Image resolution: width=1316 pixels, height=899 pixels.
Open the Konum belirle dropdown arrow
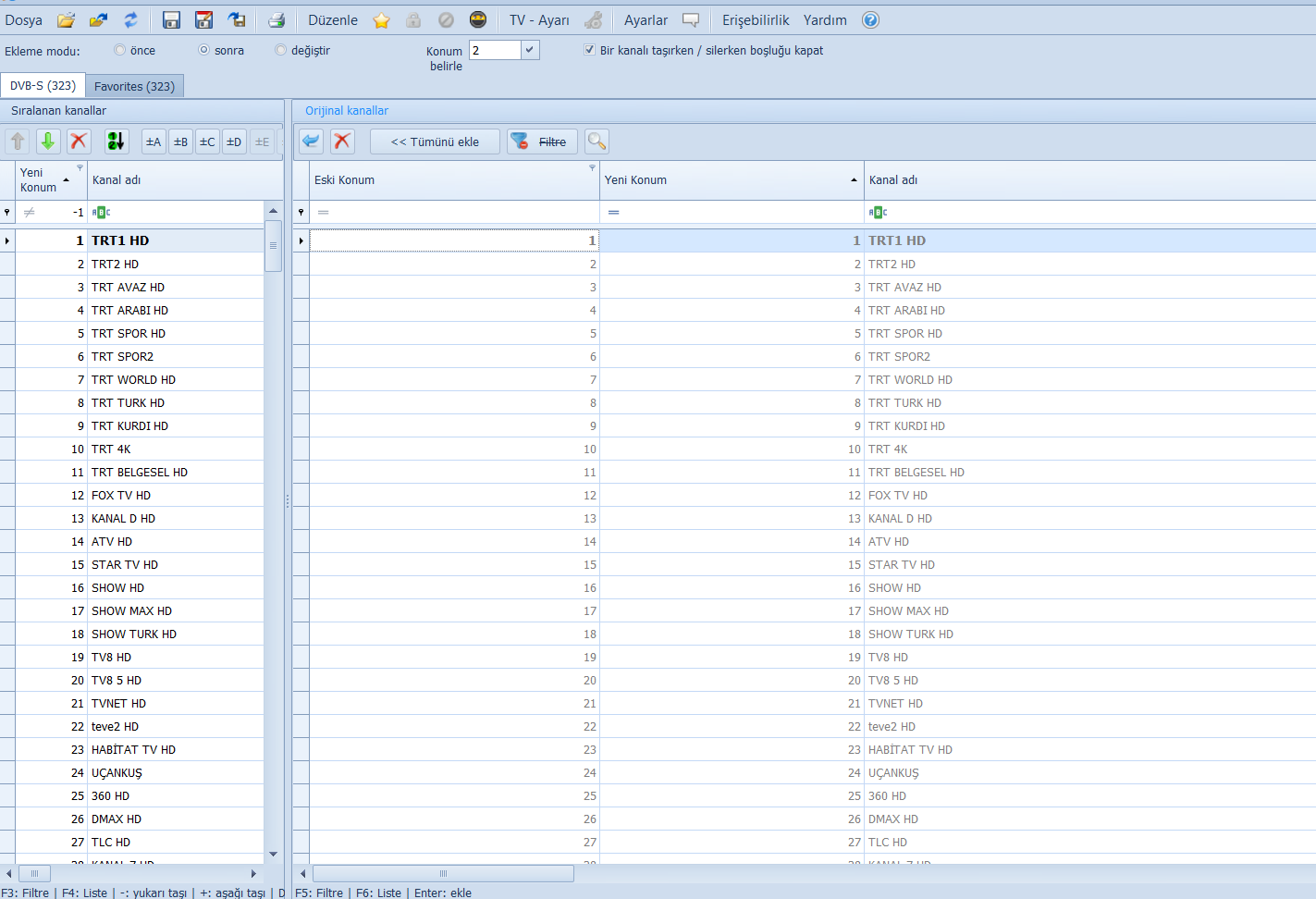click(530, 50)
